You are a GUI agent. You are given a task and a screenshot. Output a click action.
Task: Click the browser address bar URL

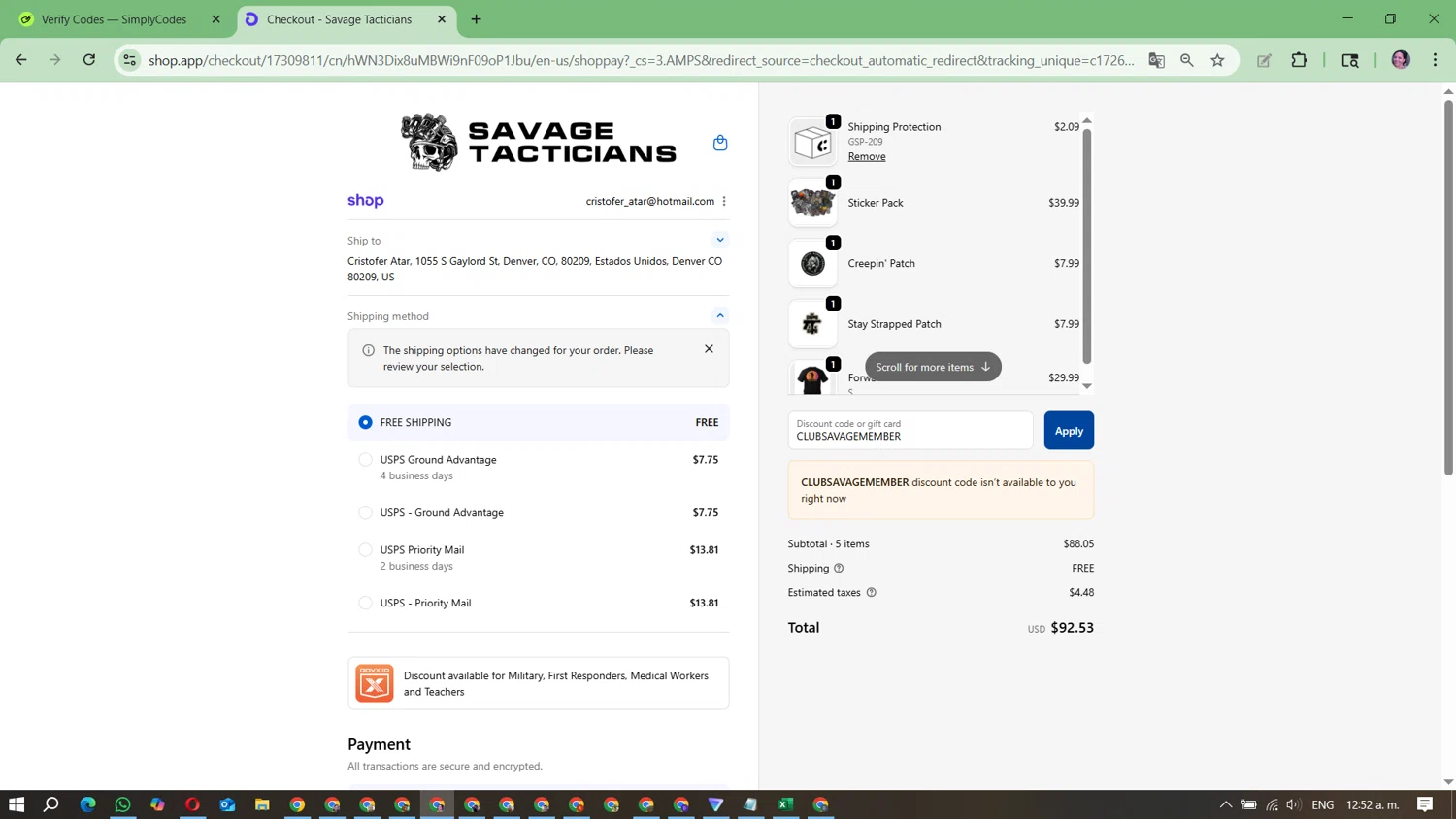pos(641,60)
